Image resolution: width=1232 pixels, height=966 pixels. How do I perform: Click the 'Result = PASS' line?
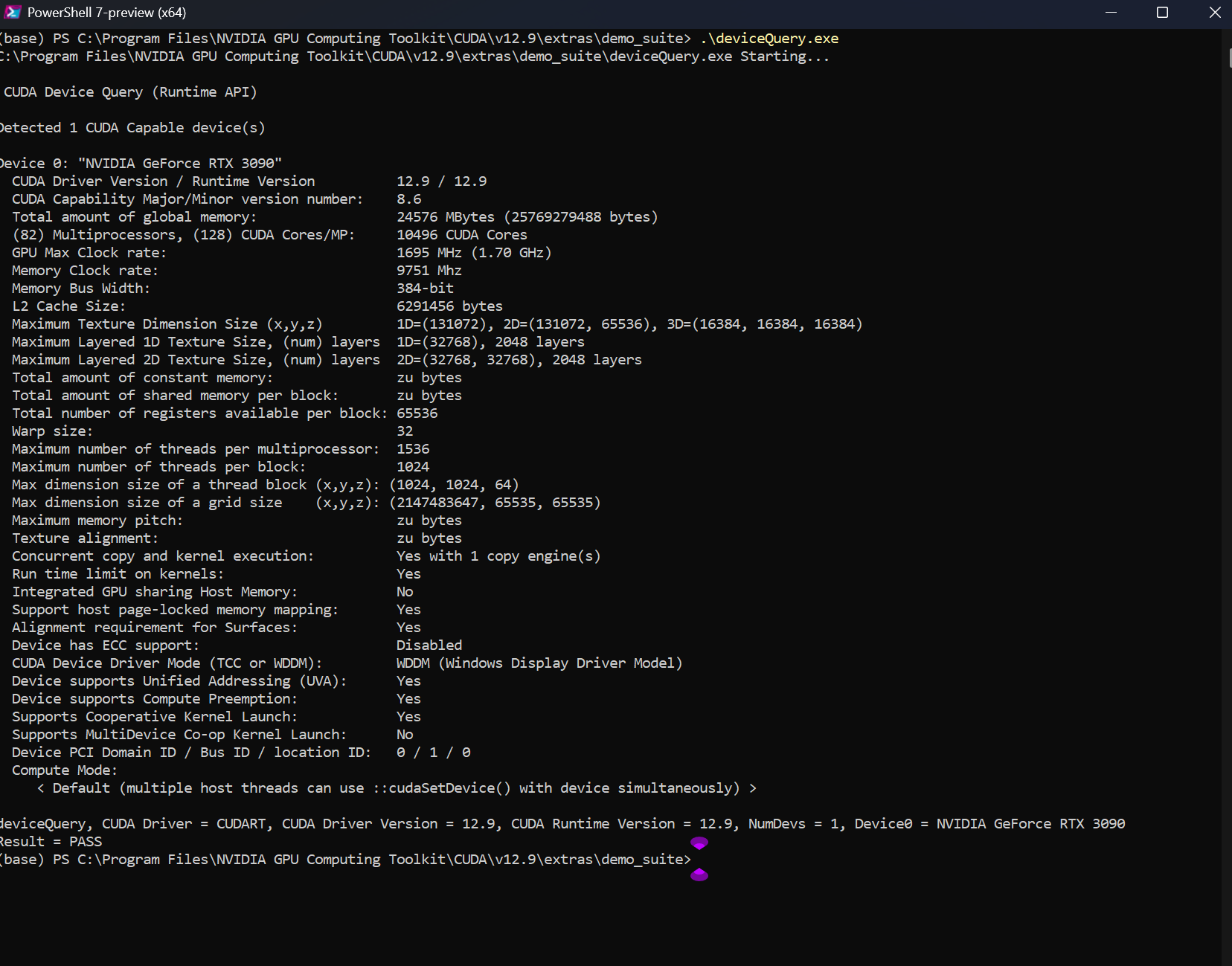(x=51, y=842)
